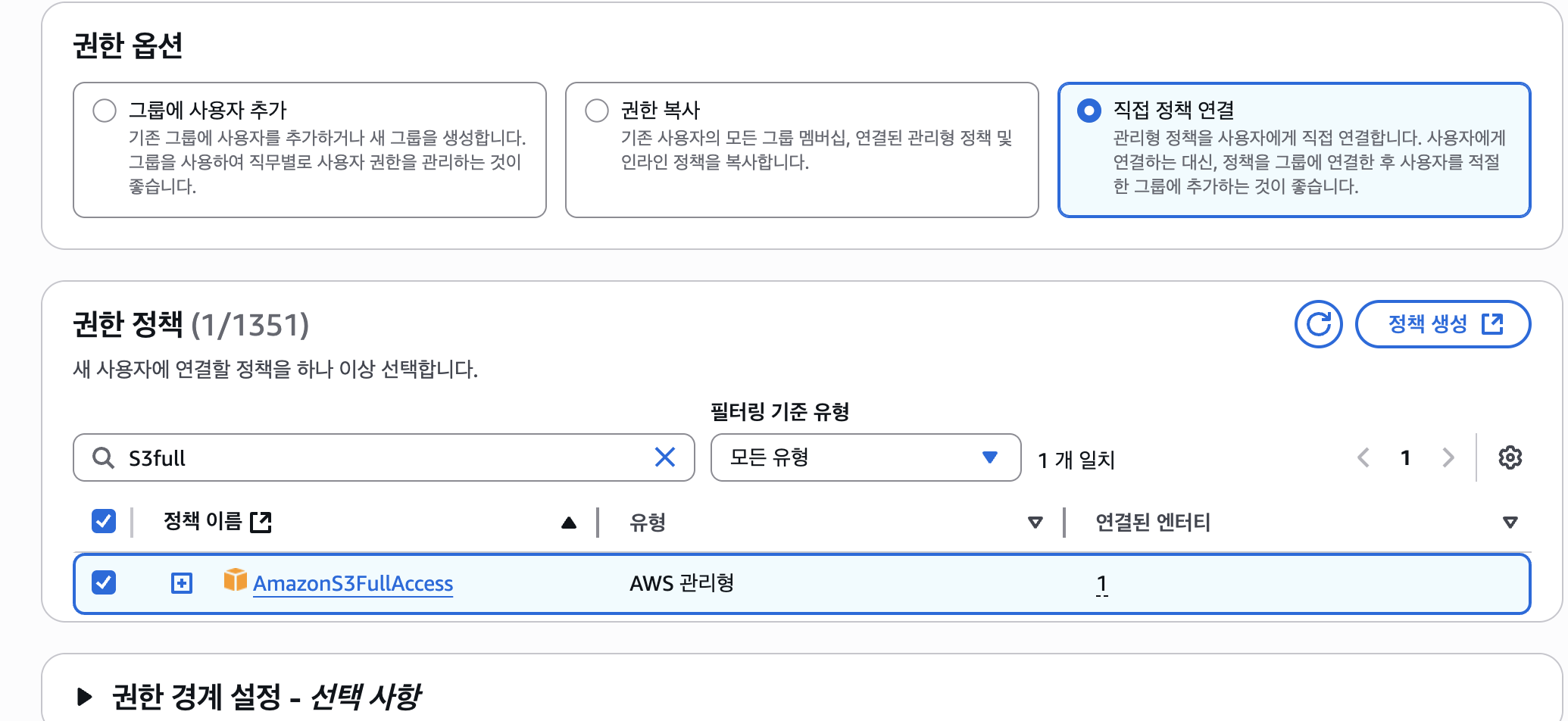This screenshot has height=721, width=1568.
Task: Open the 정책 생성 button
Action: point(1443,324)
